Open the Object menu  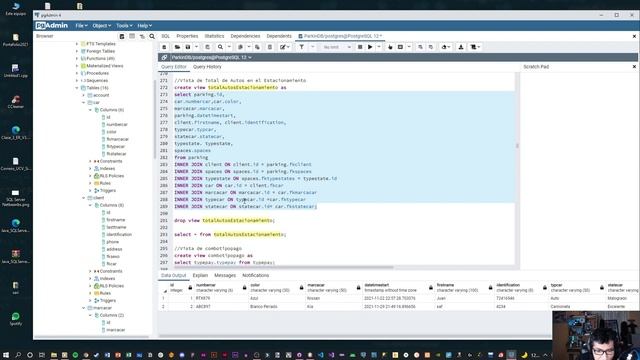click(x=101, y=26)
